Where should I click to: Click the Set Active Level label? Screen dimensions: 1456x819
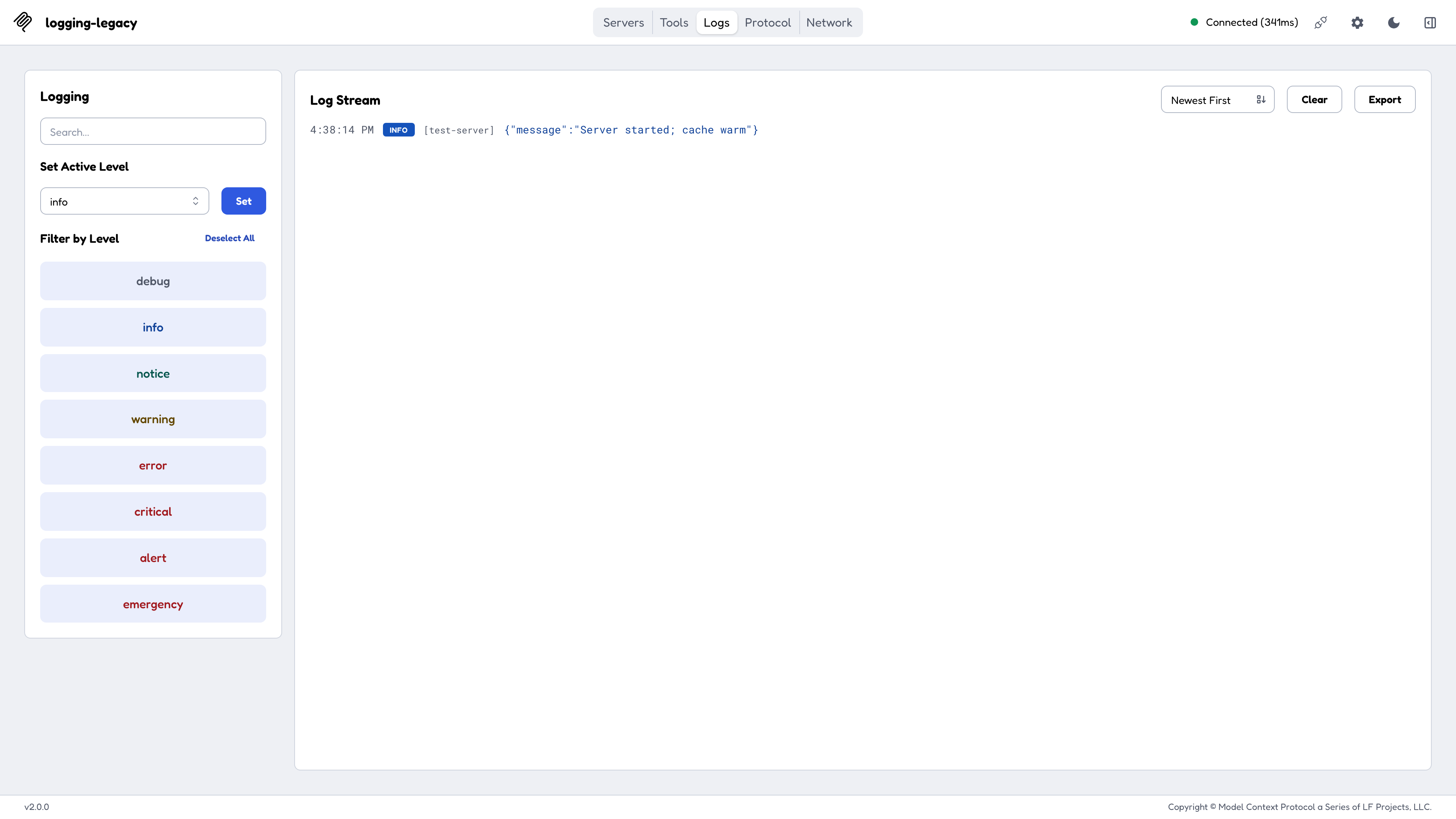pyautogui.click(x=84, y=167)
